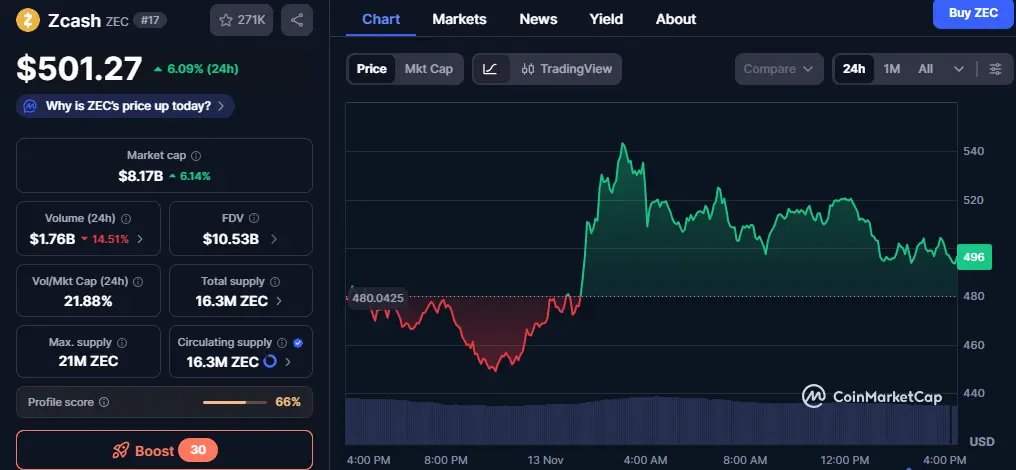Switch to line chart icon view
1016x470 pixels.
(x=490, y=69)
